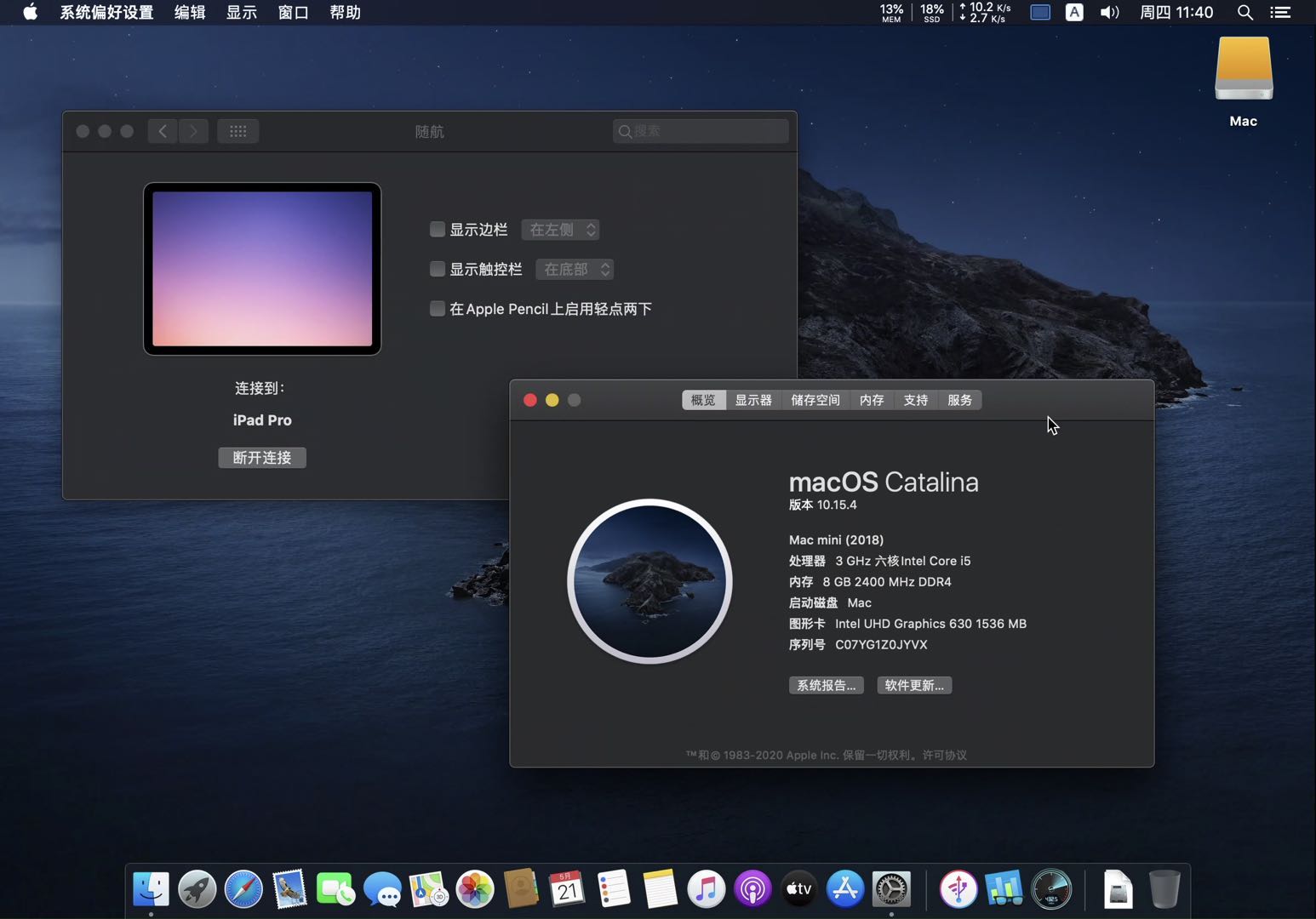Click the 断开连接 button
This screenshot has height=919, width=1316.
[262, 458]
